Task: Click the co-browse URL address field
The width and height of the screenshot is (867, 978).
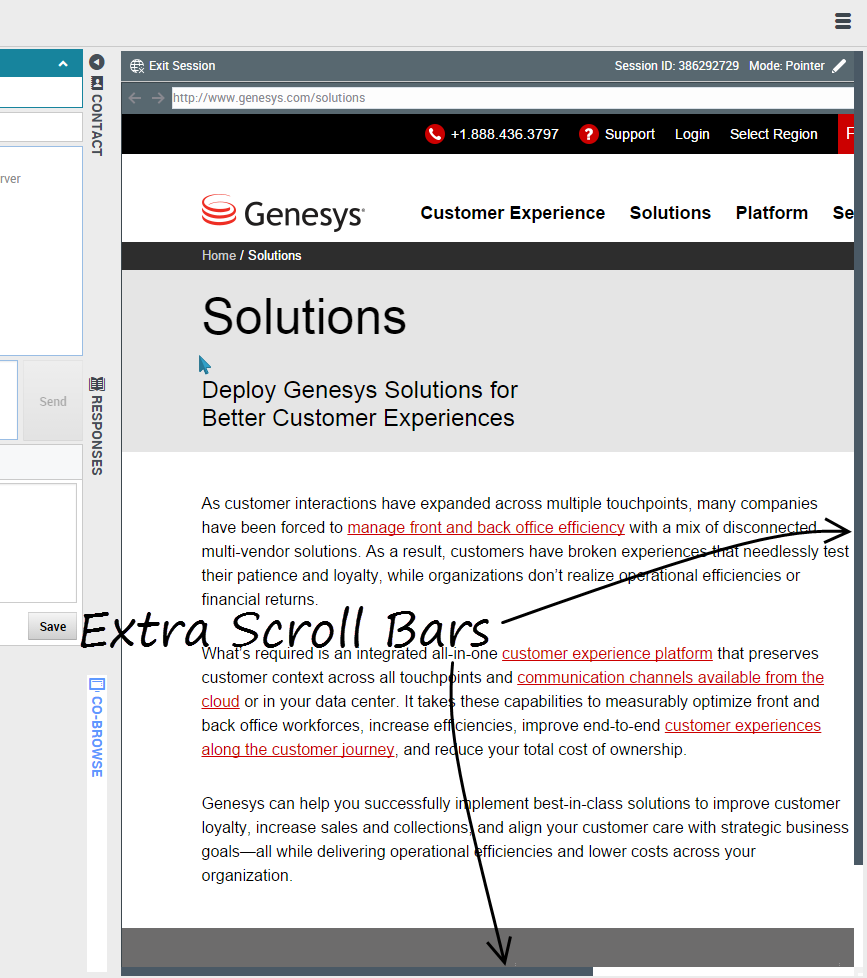Action: 513,98
